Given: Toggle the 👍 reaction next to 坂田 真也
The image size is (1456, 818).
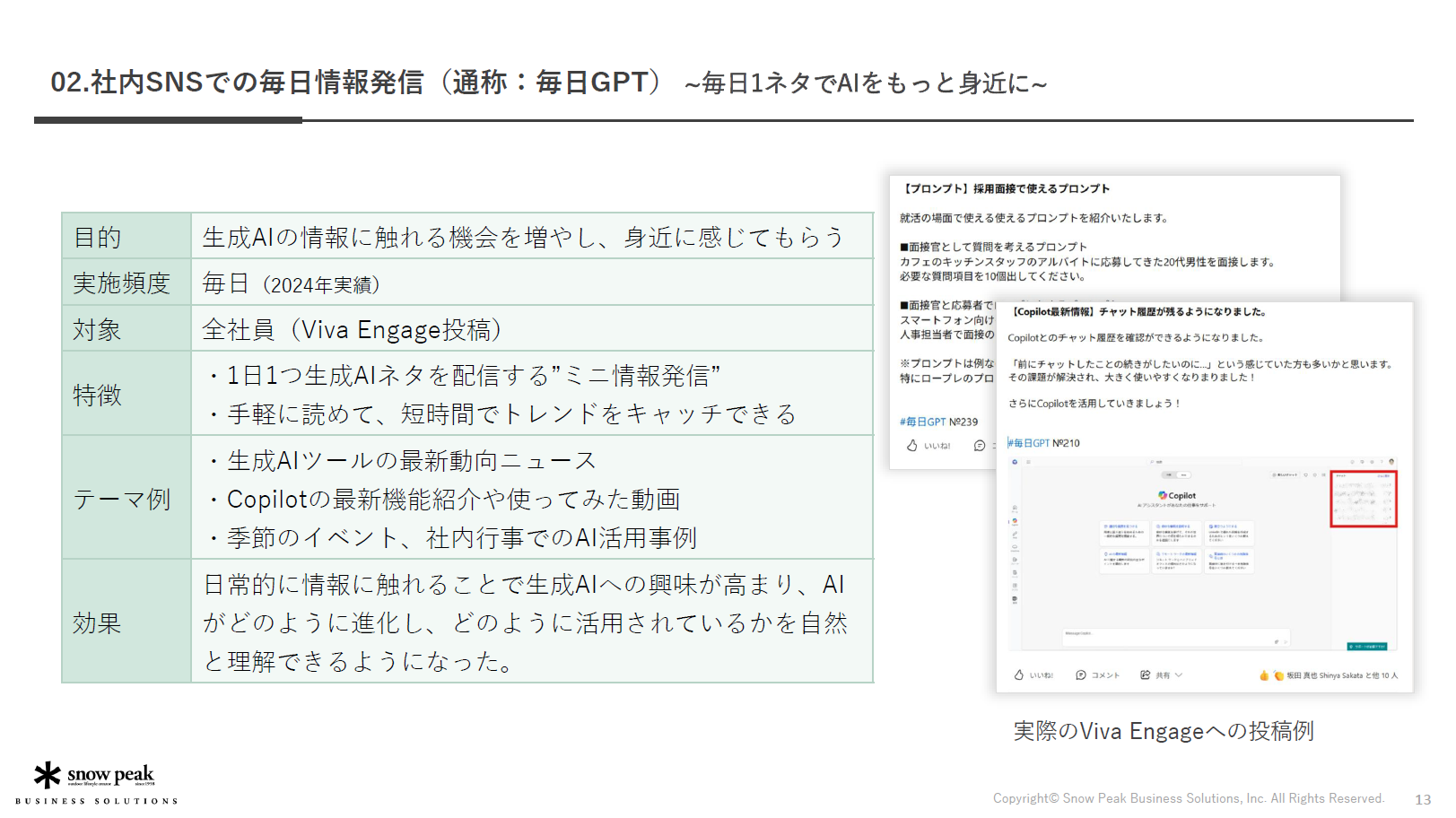Looking at the screenshot, I should pyautogui.click(x=1264, y=674).
